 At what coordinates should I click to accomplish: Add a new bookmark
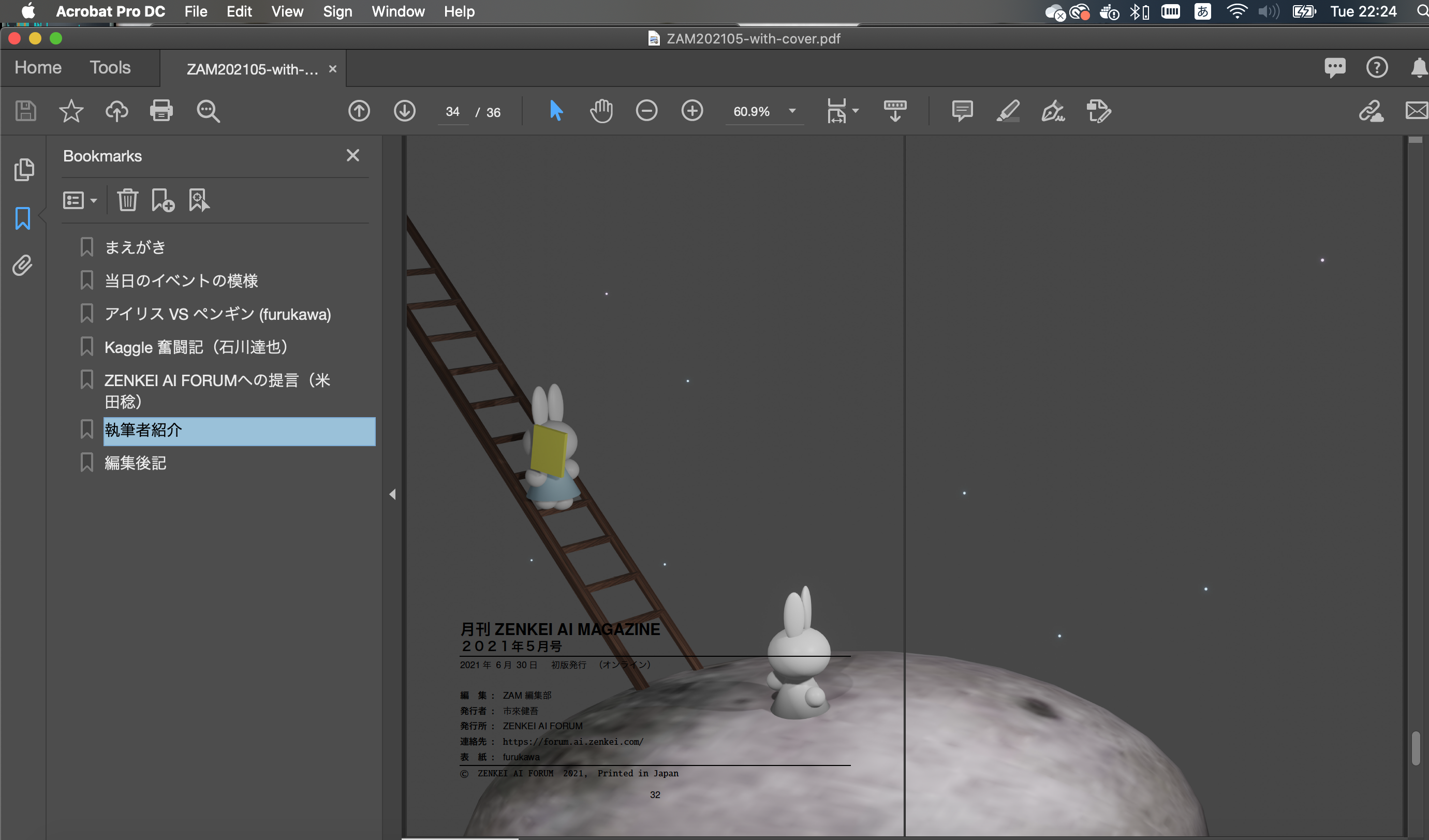click(163, 200)
